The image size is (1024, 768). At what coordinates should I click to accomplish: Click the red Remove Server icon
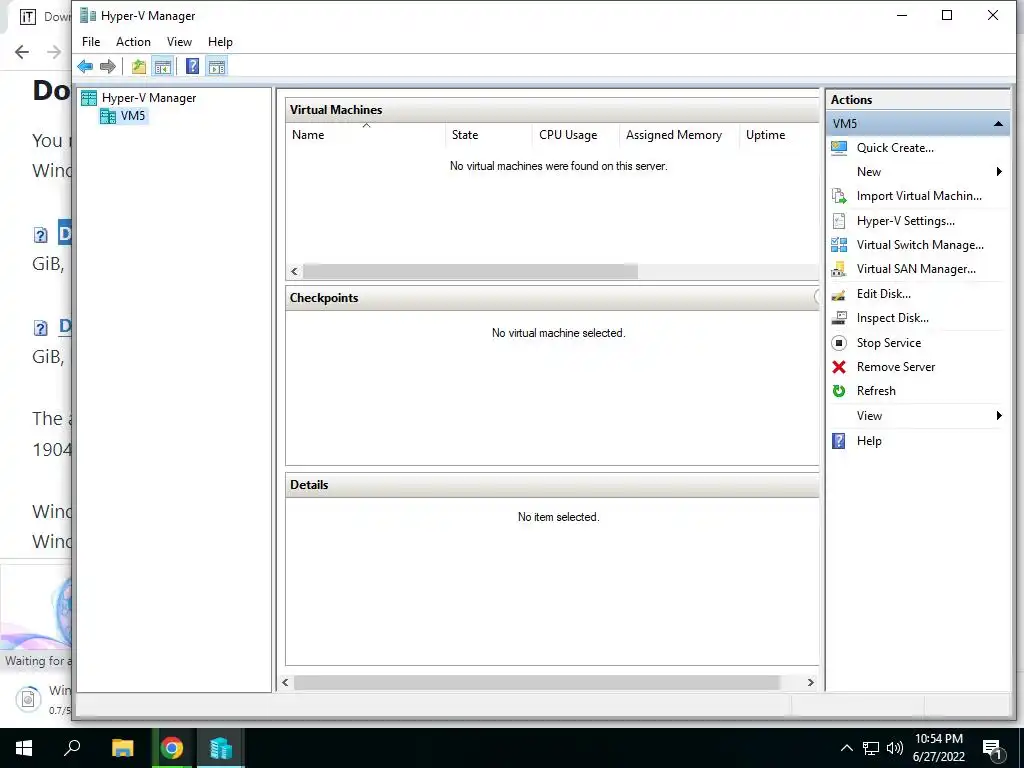pyautogui.click(x=839, y=367)
